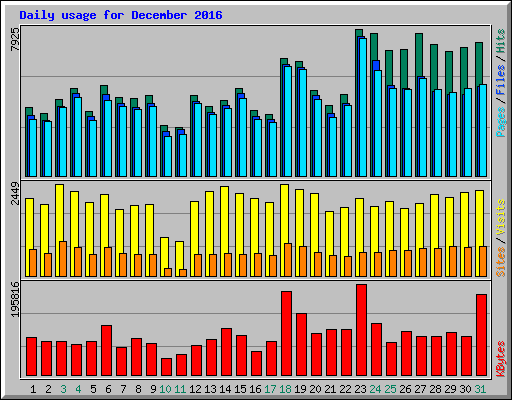The width and height of the screenshot is (512, 400).
Task: Click green day label 31
Action: pos(480,389)
